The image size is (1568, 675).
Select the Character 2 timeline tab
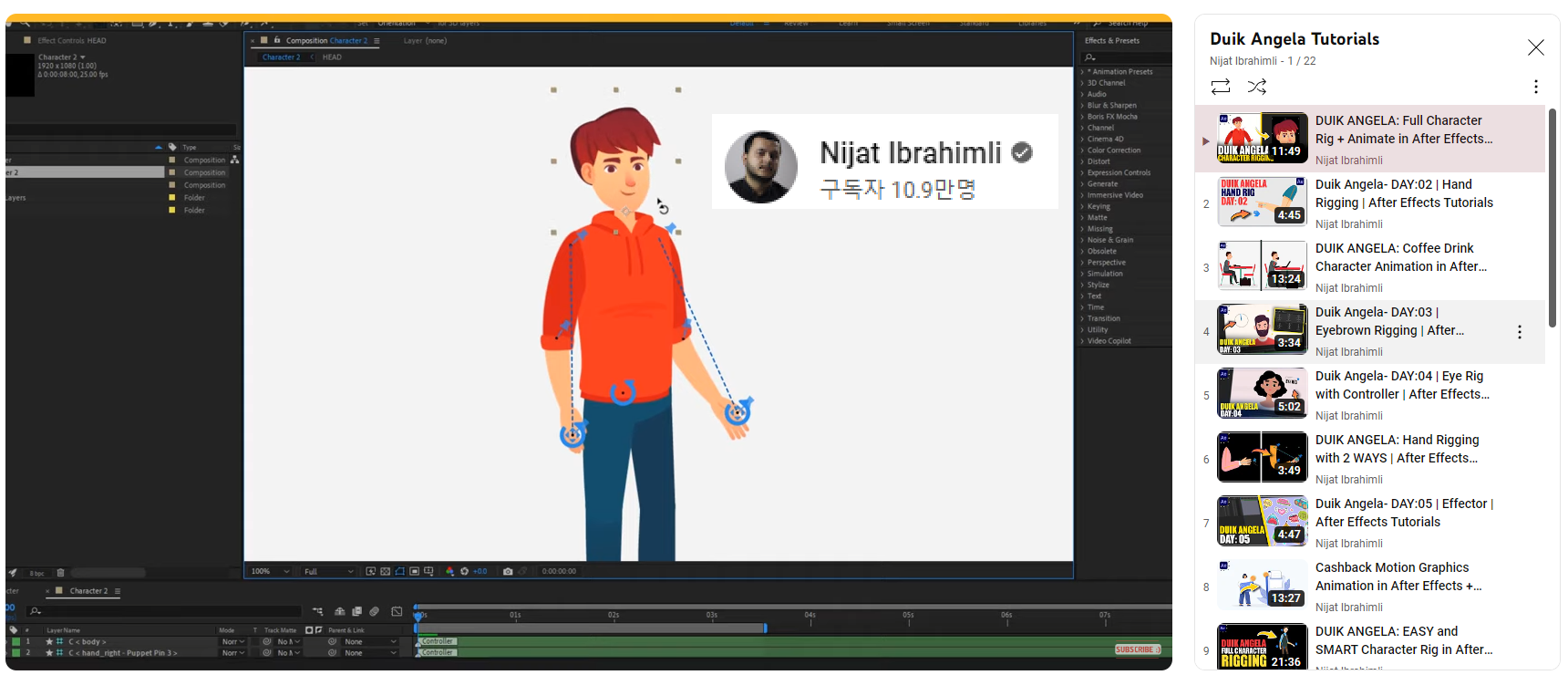point(88,591)
